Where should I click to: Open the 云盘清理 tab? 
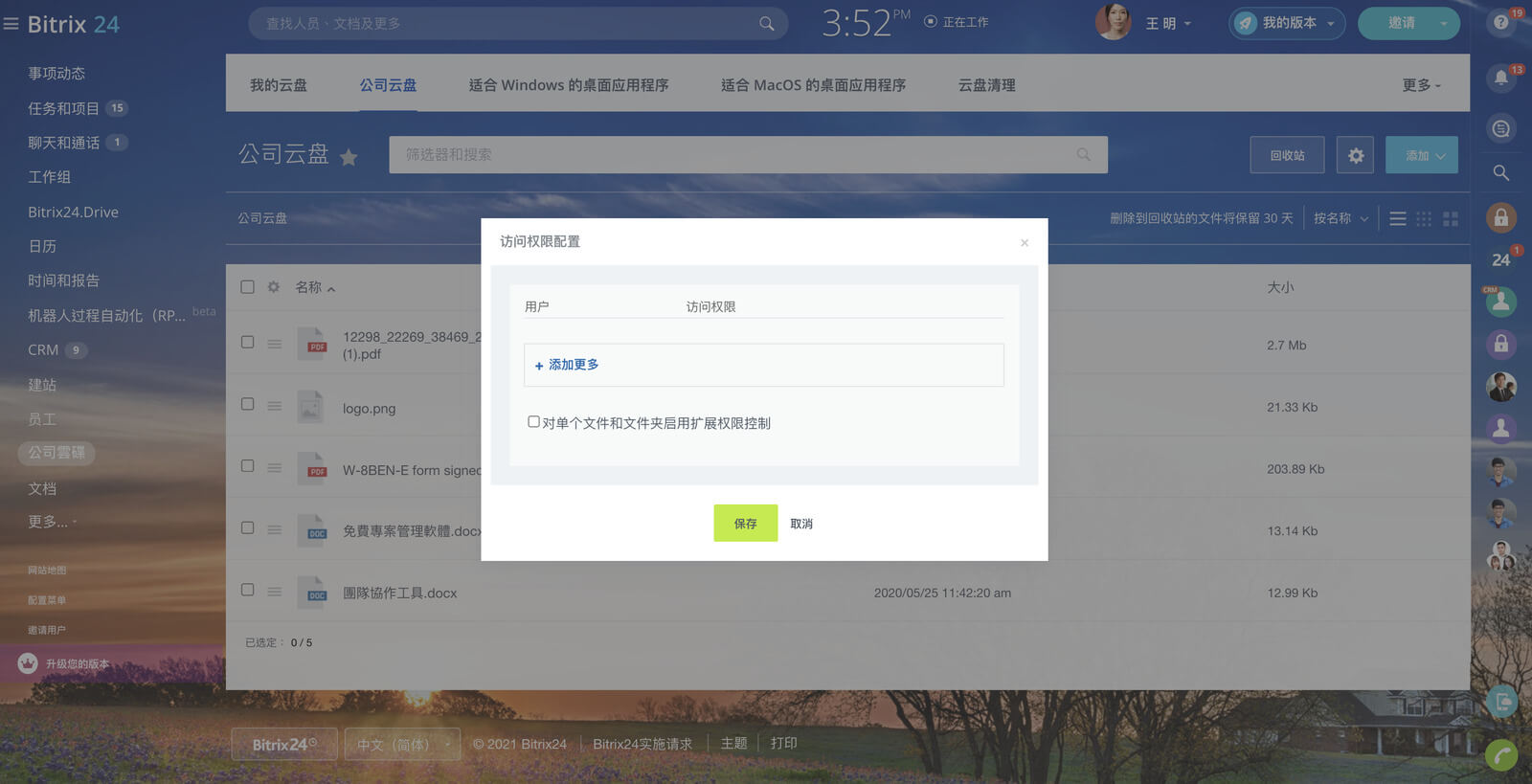pyautogui.click(x=987, y=85)
